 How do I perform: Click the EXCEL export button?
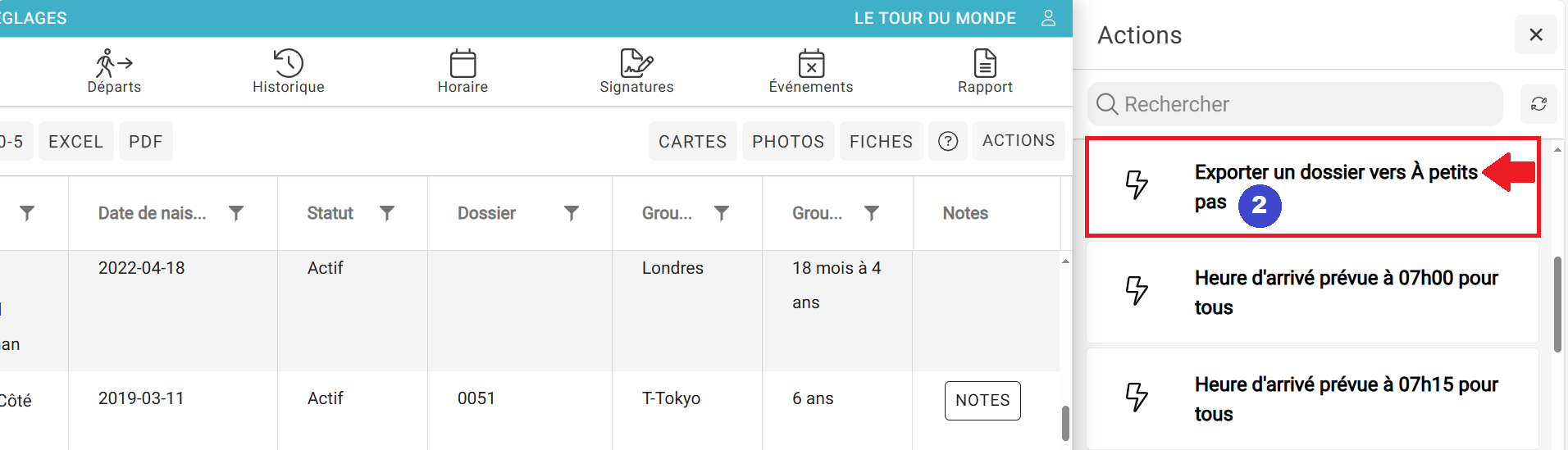point(75,141)
